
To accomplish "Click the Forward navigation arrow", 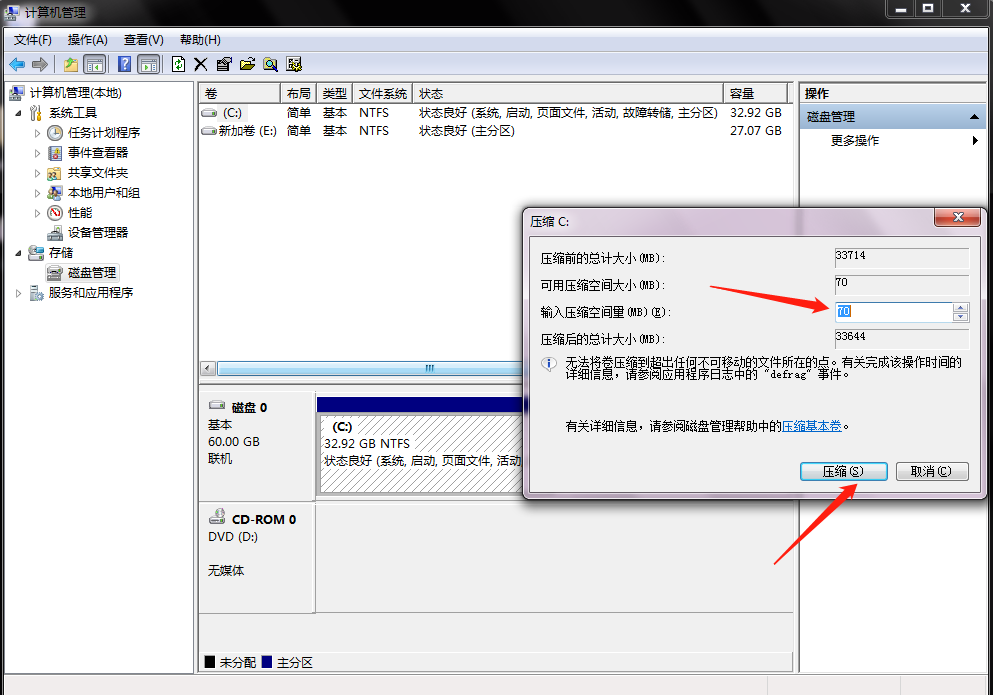I will [39, 64].
